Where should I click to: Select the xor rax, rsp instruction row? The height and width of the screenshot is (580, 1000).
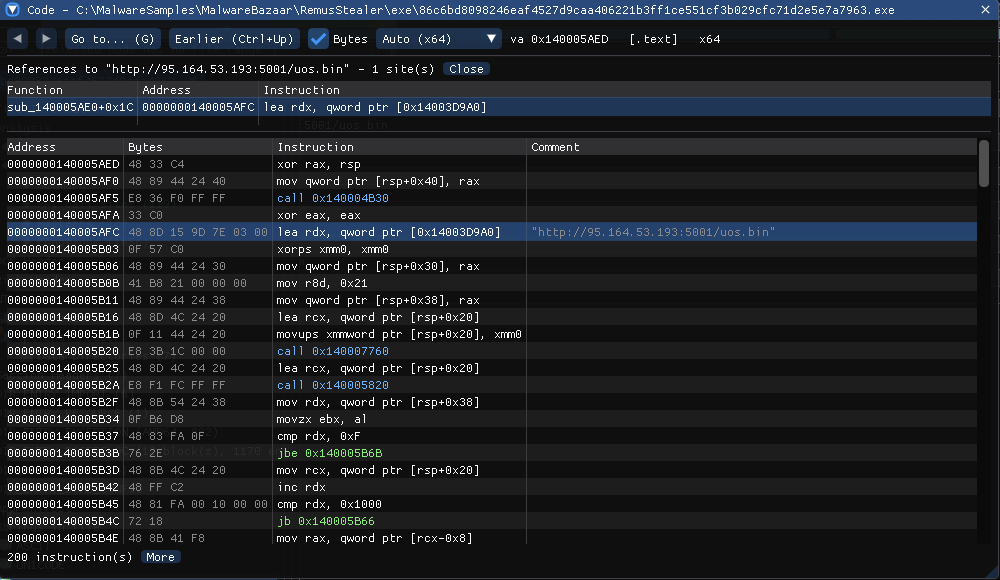(x=491, y=164)
